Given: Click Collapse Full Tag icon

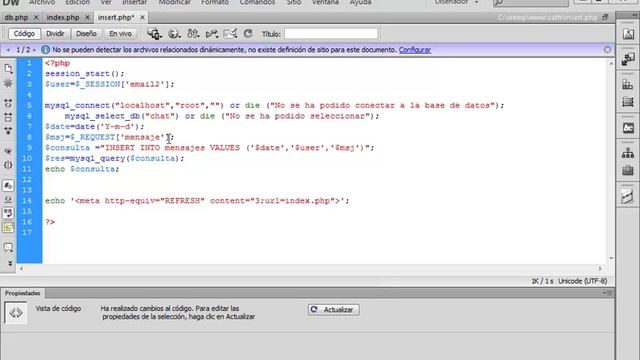Looking at the screenshot, I should pos(8,103).
